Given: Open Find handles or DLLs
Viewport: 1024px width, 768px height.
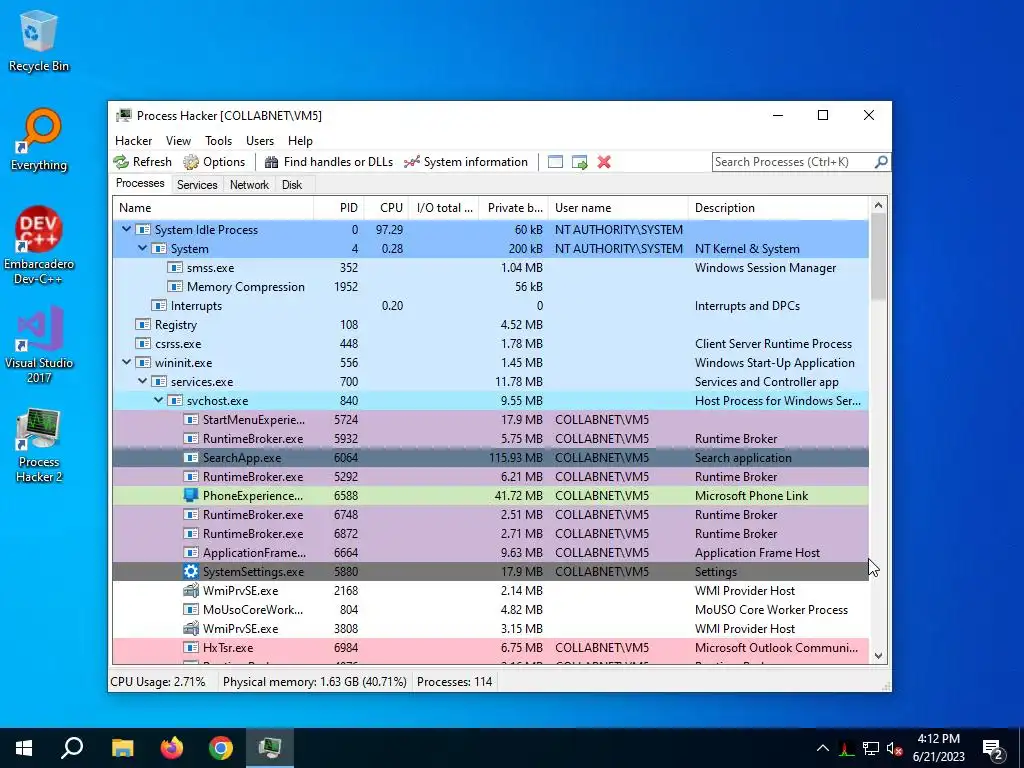Looking at the screenshot, I should click(x=329, y=162).
